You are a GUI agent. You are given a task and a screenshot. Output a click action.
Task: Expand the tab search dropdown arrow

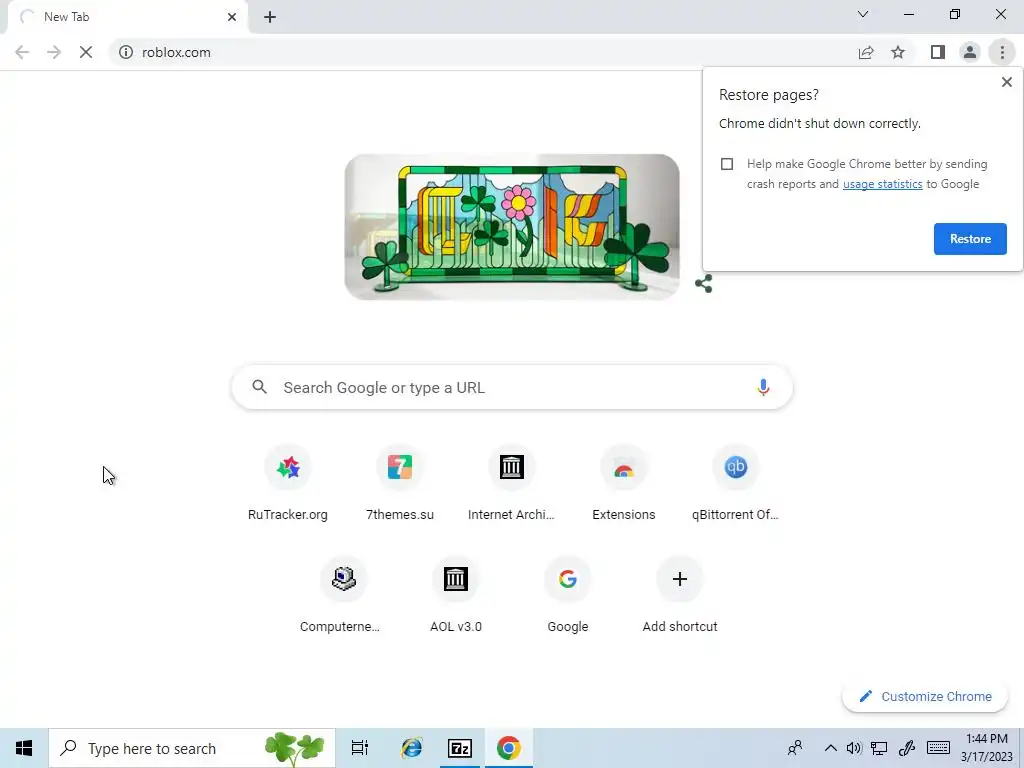pos(863,14)
